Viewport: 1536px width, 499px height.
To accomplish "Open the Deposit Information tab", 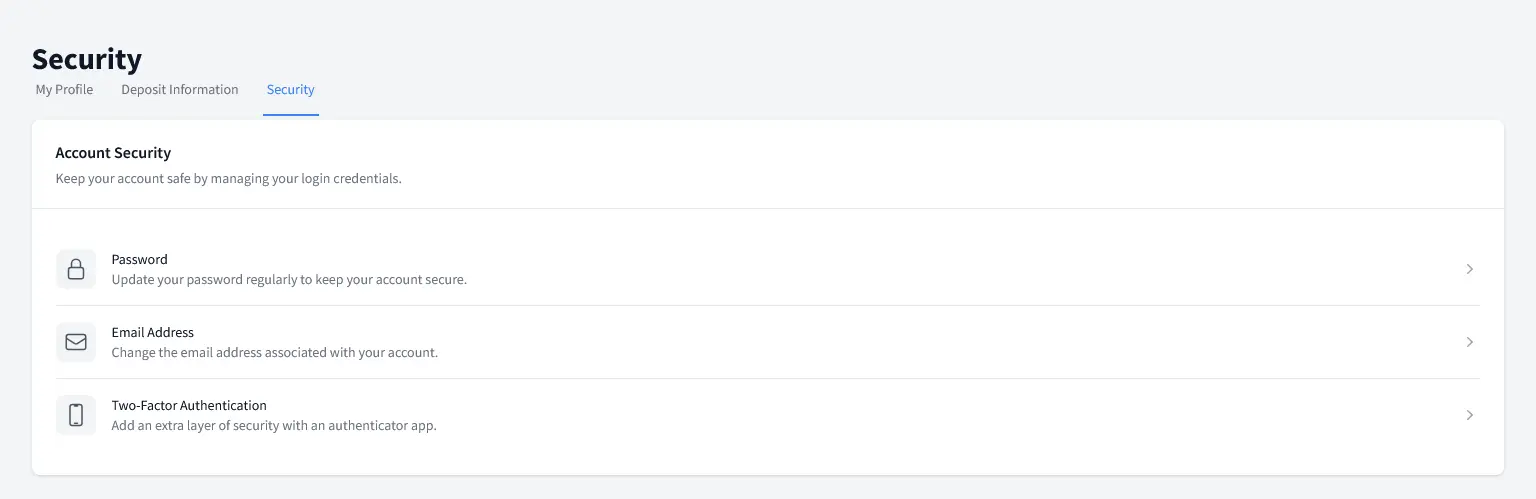I will pos(180,90).
